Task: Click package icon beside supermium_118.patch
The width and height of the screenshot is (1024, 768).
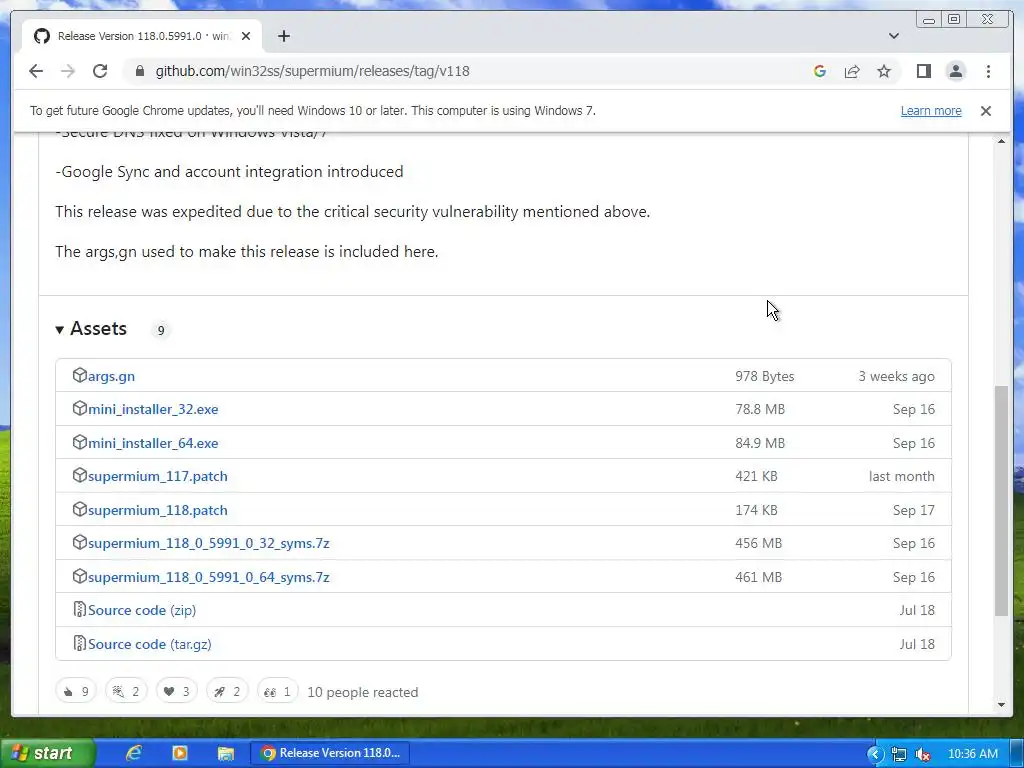Action: coord(79,509)
